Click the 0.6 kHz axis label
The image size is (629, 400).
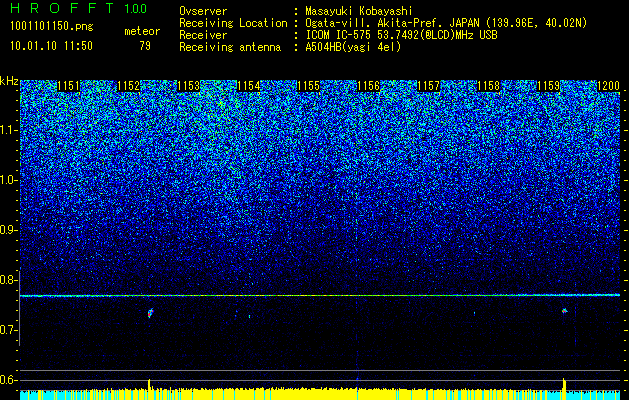coord(9,380)
